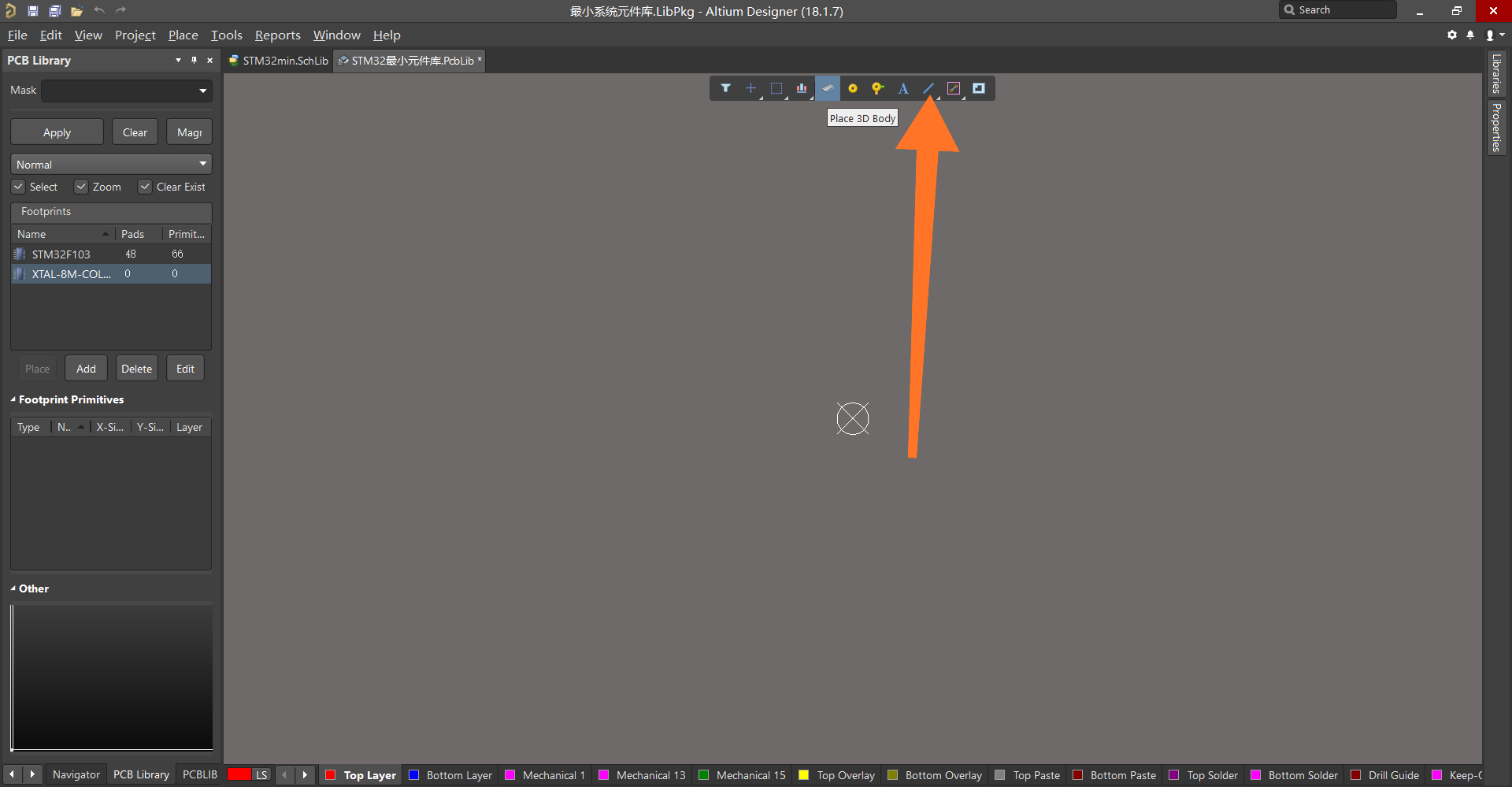Select the Top Paste layer tab
Viewport: 1512px width, 787px height.
(x=1028, y=774)
